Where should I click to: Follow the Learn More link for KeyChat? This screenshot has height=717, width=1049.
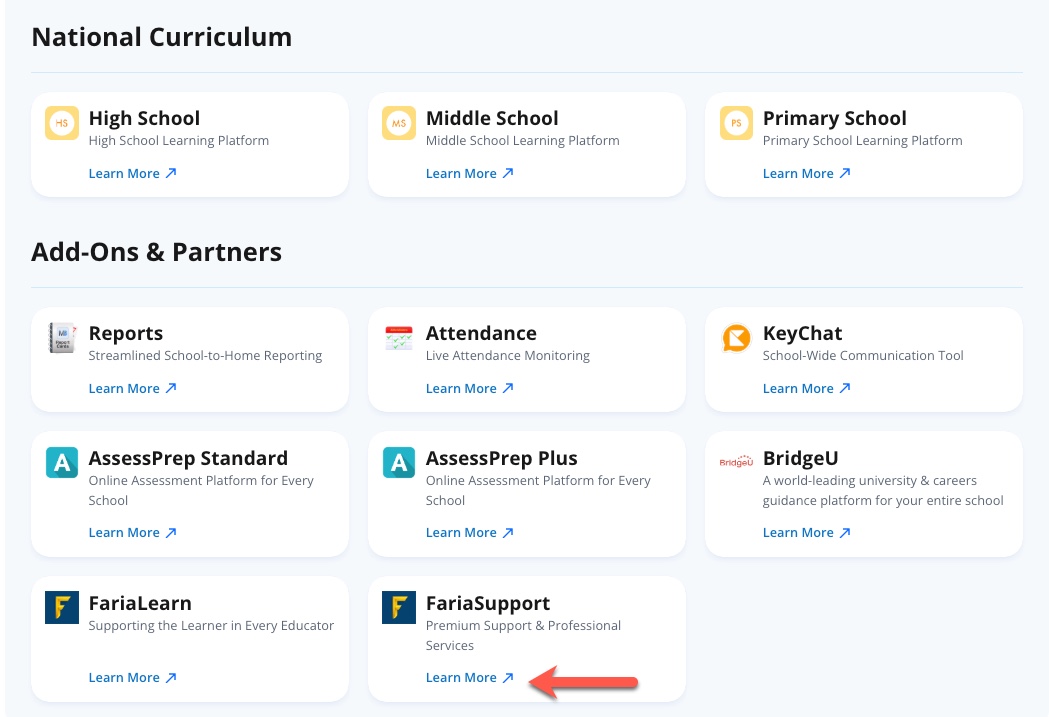(807, 389)
